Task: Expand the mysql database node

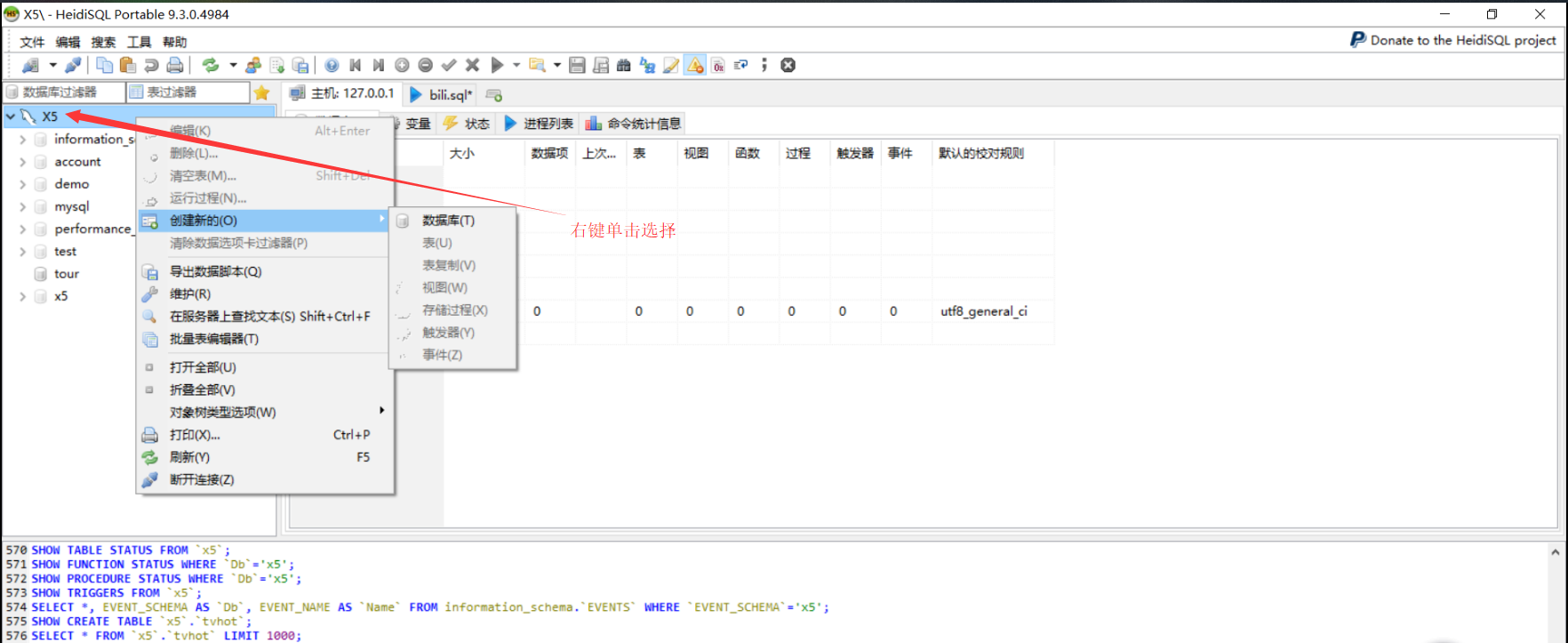Action: pos(23,206)
